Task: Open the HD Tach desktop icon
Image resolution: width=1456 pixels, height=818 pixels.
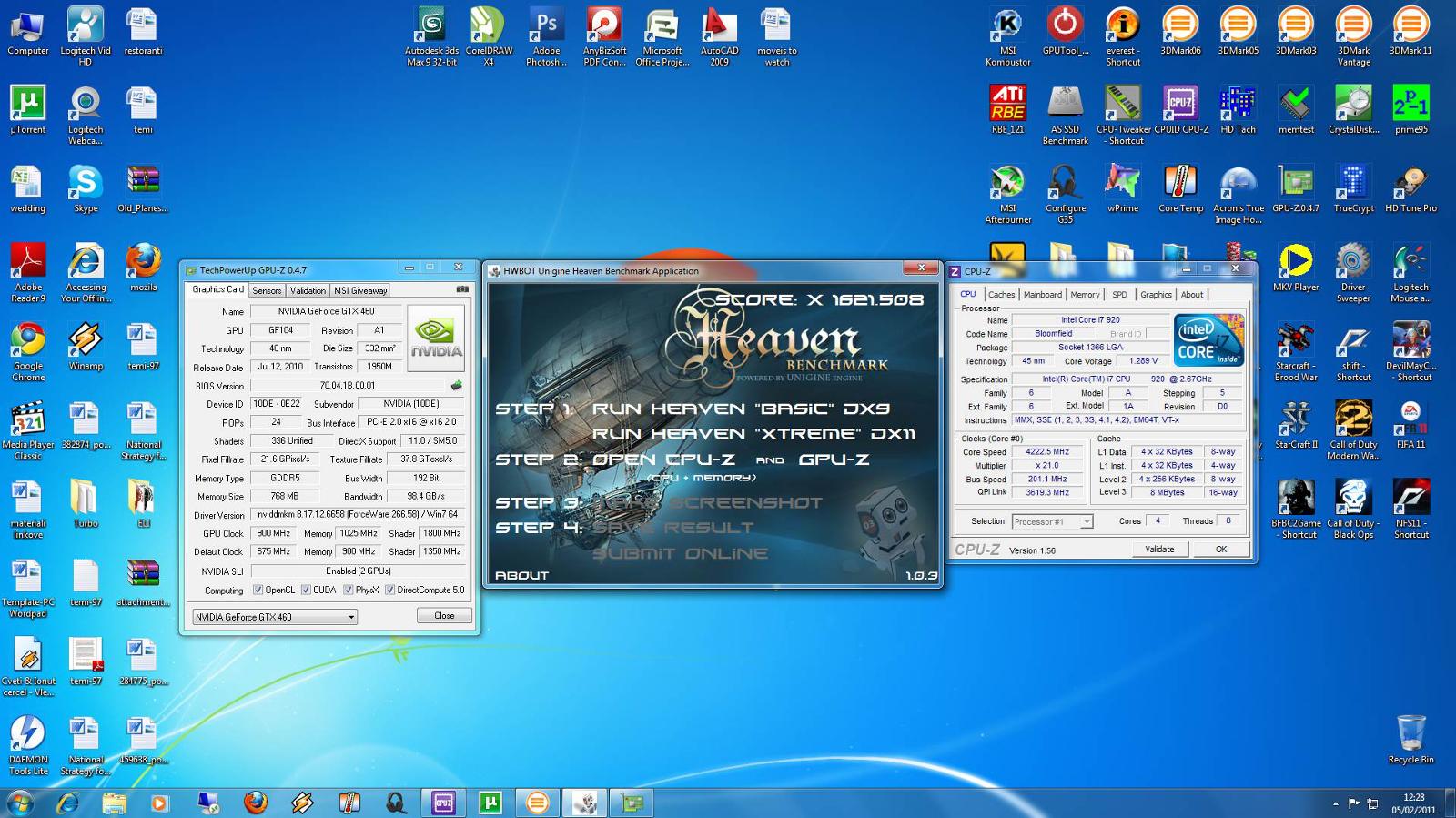Action: click(x=1238, y=110)
